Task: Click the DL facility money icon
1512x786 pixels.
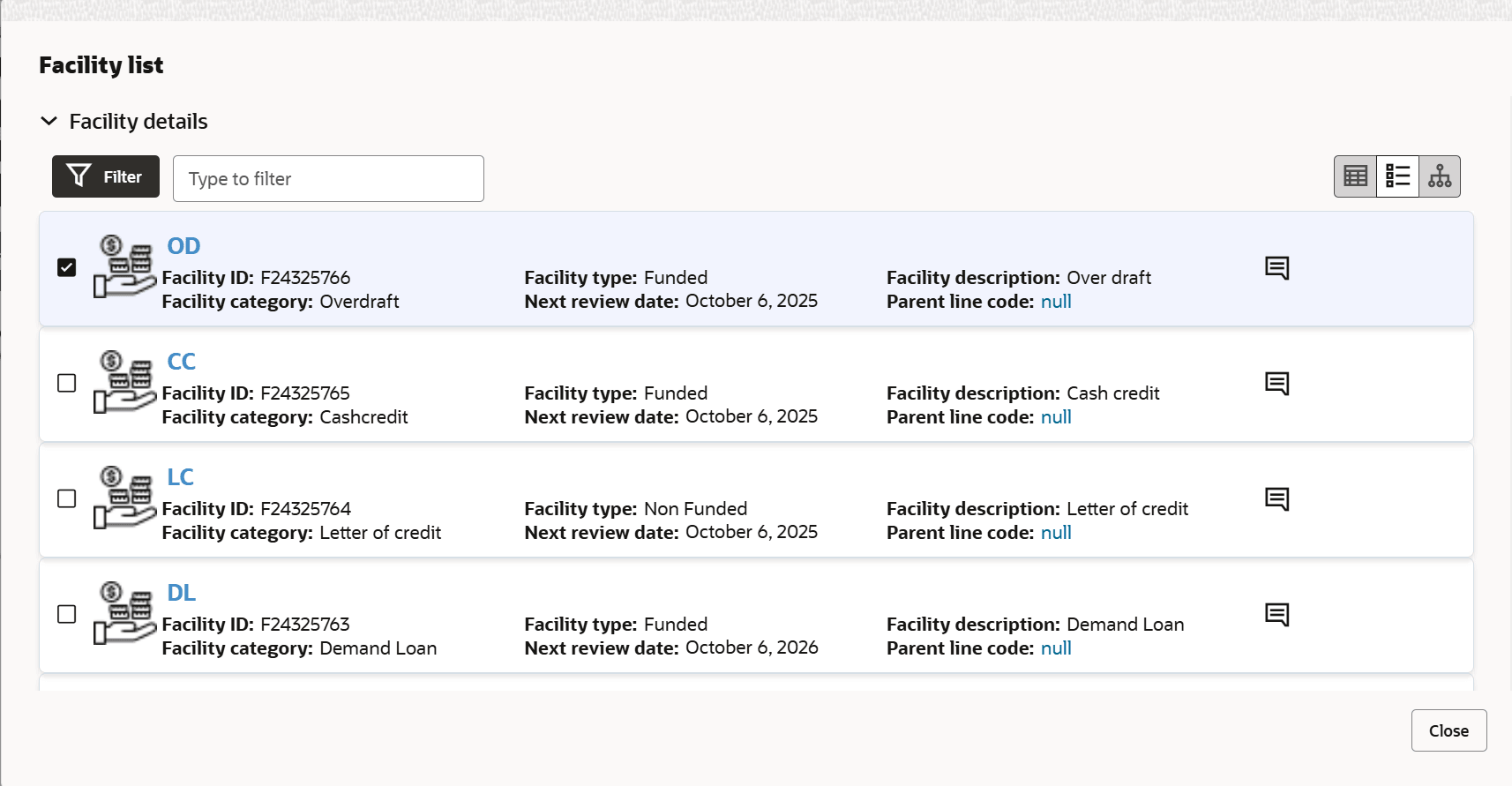Action: (x=124, y=613)
